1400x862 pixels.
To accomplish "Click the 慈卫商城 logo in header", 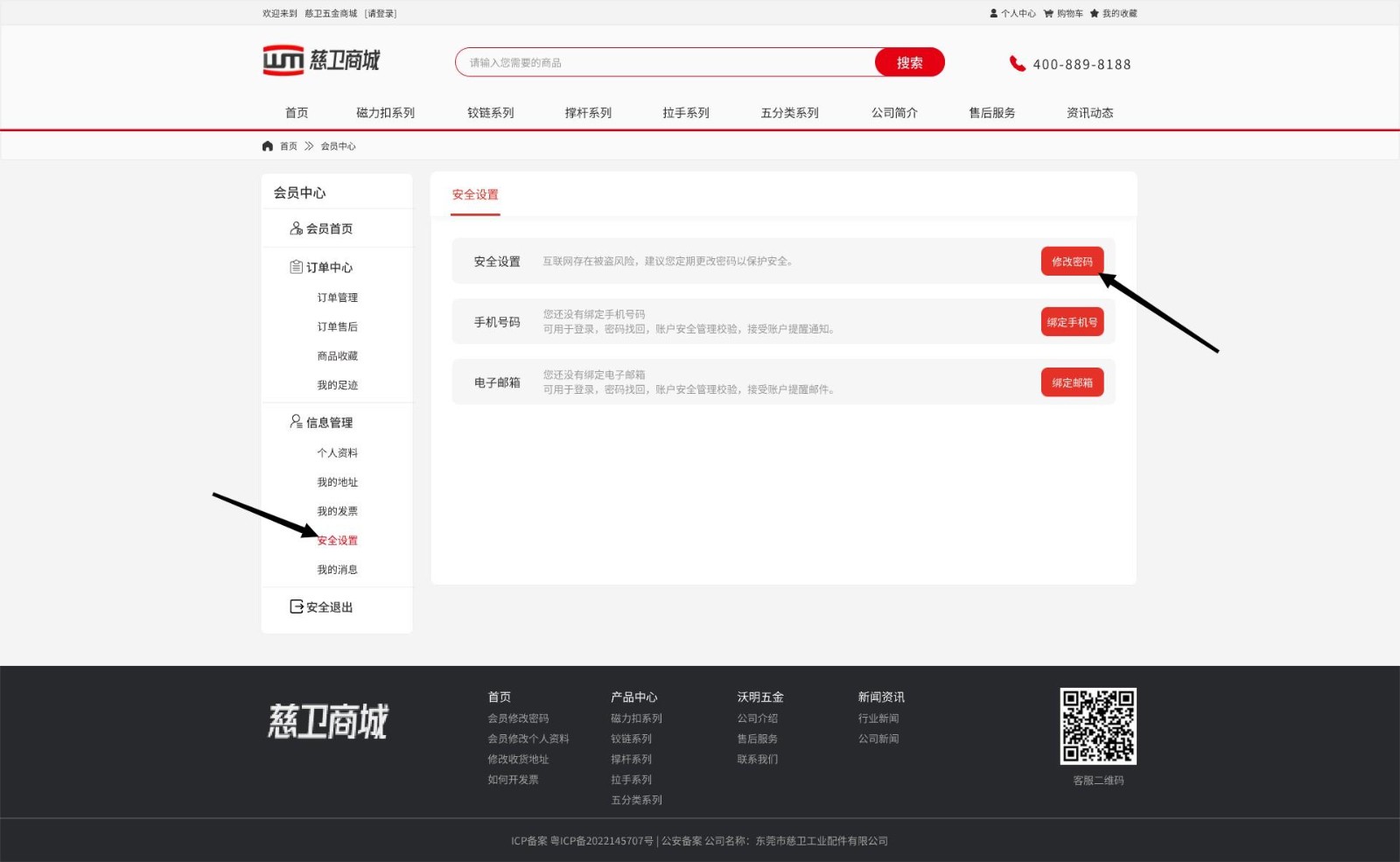I will point(321,60).
